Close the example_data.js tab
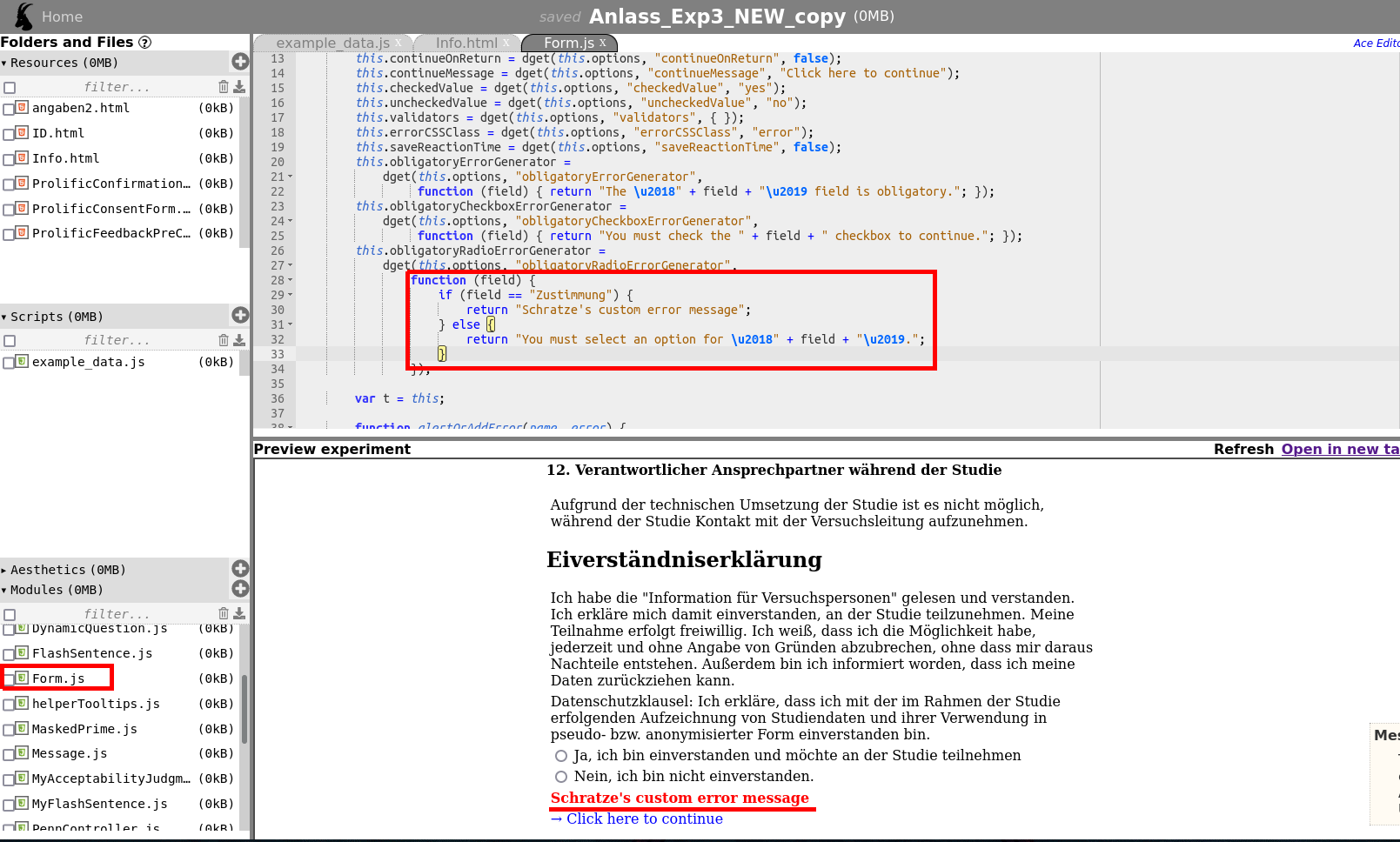 point(399,43)
